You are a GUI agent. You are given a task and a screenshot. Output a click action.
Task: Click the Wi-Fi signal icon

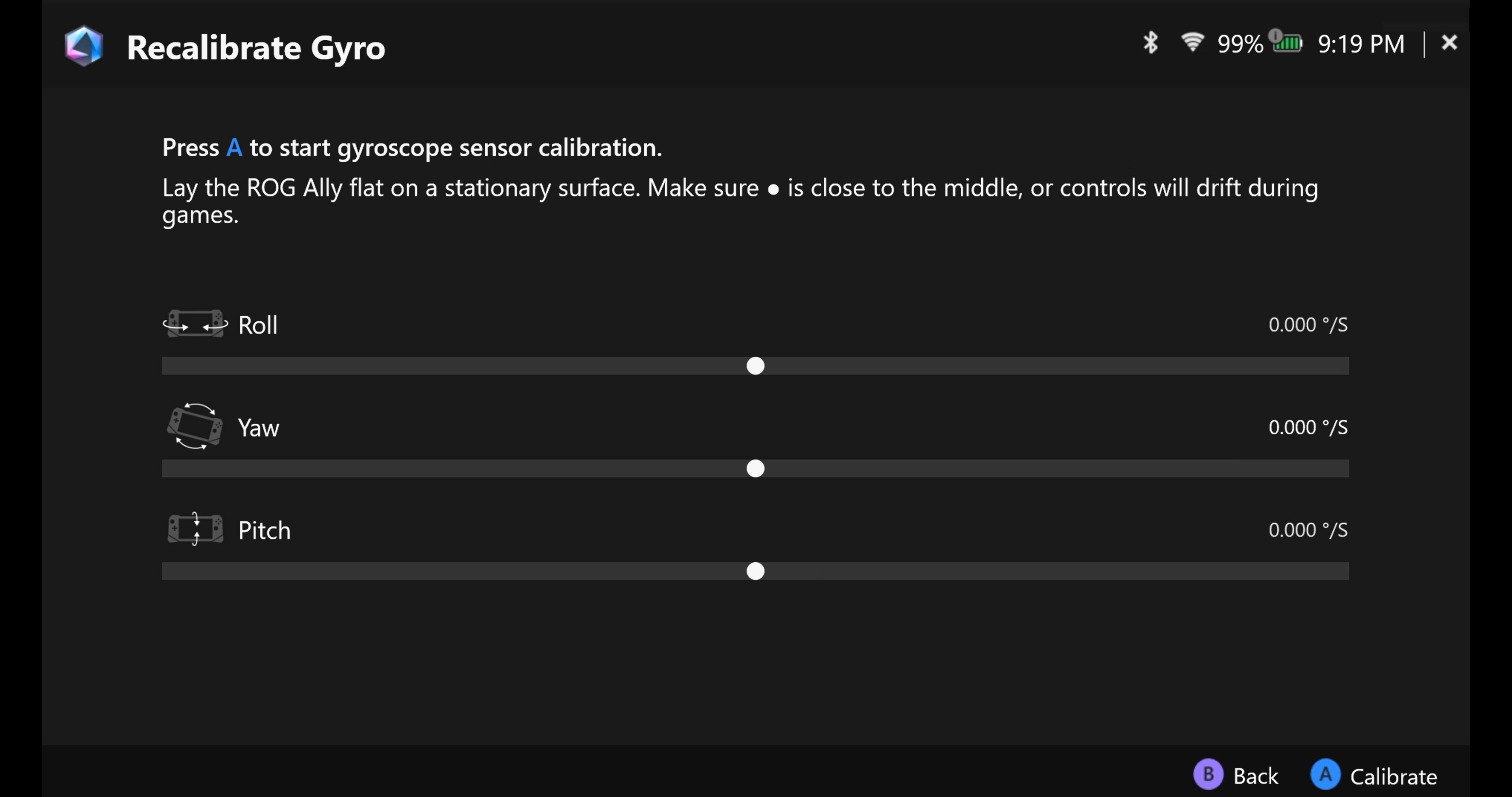pos(1192,42)
